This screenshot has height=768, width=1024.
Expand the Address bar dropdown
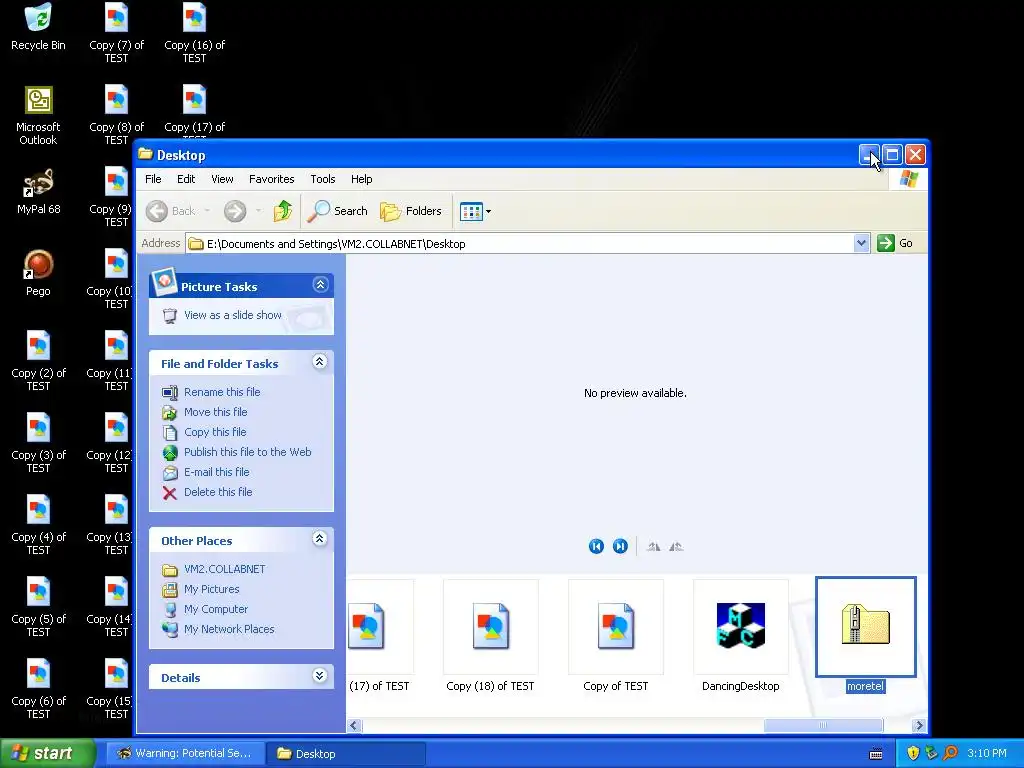[x=861, y=244]
